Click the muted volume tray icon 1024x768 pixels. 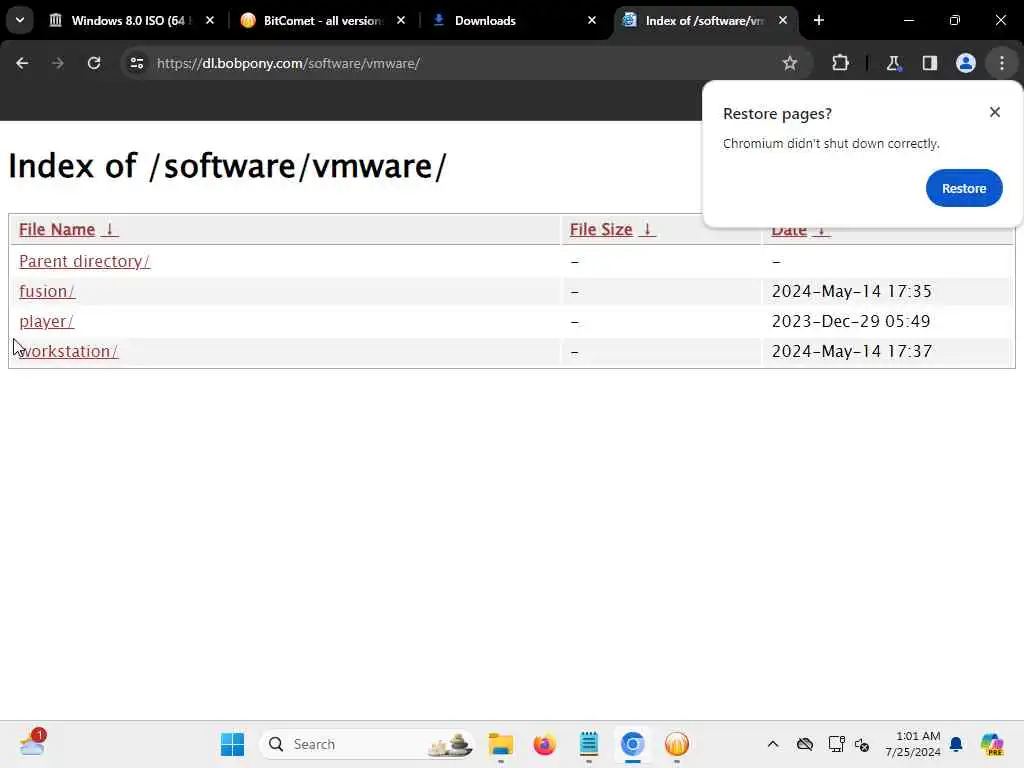[x=862, y=744]
